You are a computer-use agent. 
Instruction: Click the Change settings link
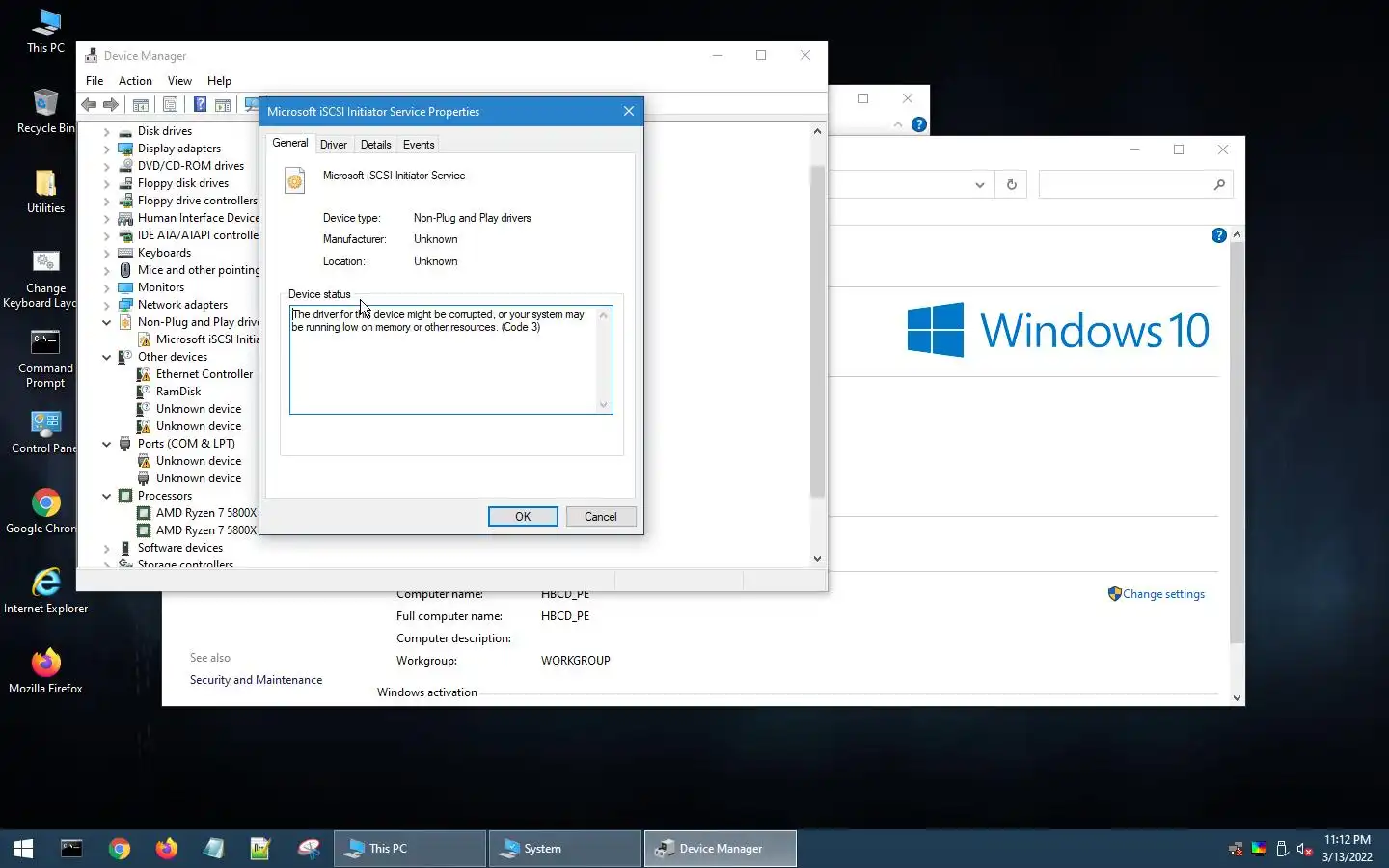point(1163,594)
